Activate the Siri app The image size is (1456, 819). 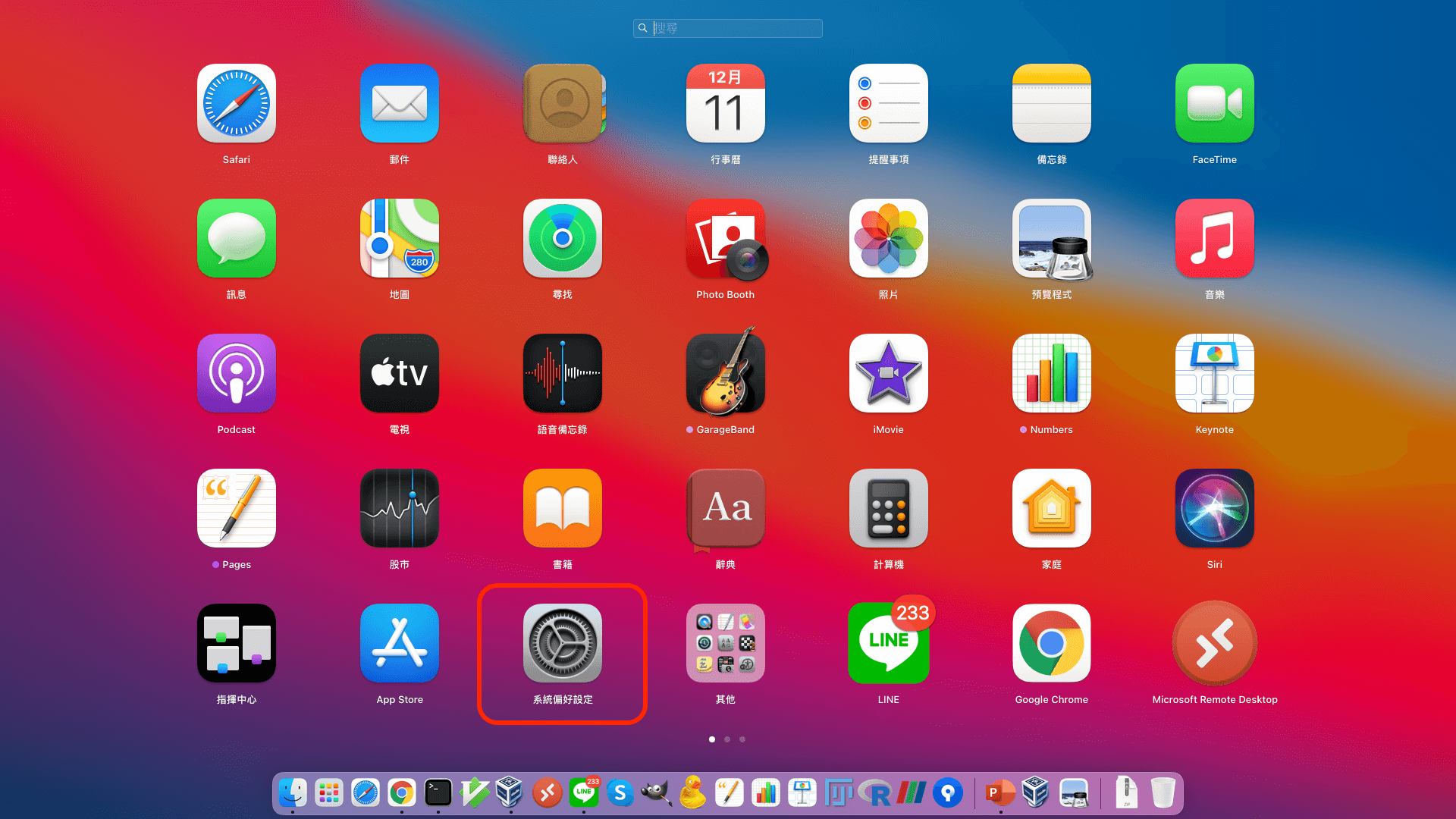point(1215,508)
